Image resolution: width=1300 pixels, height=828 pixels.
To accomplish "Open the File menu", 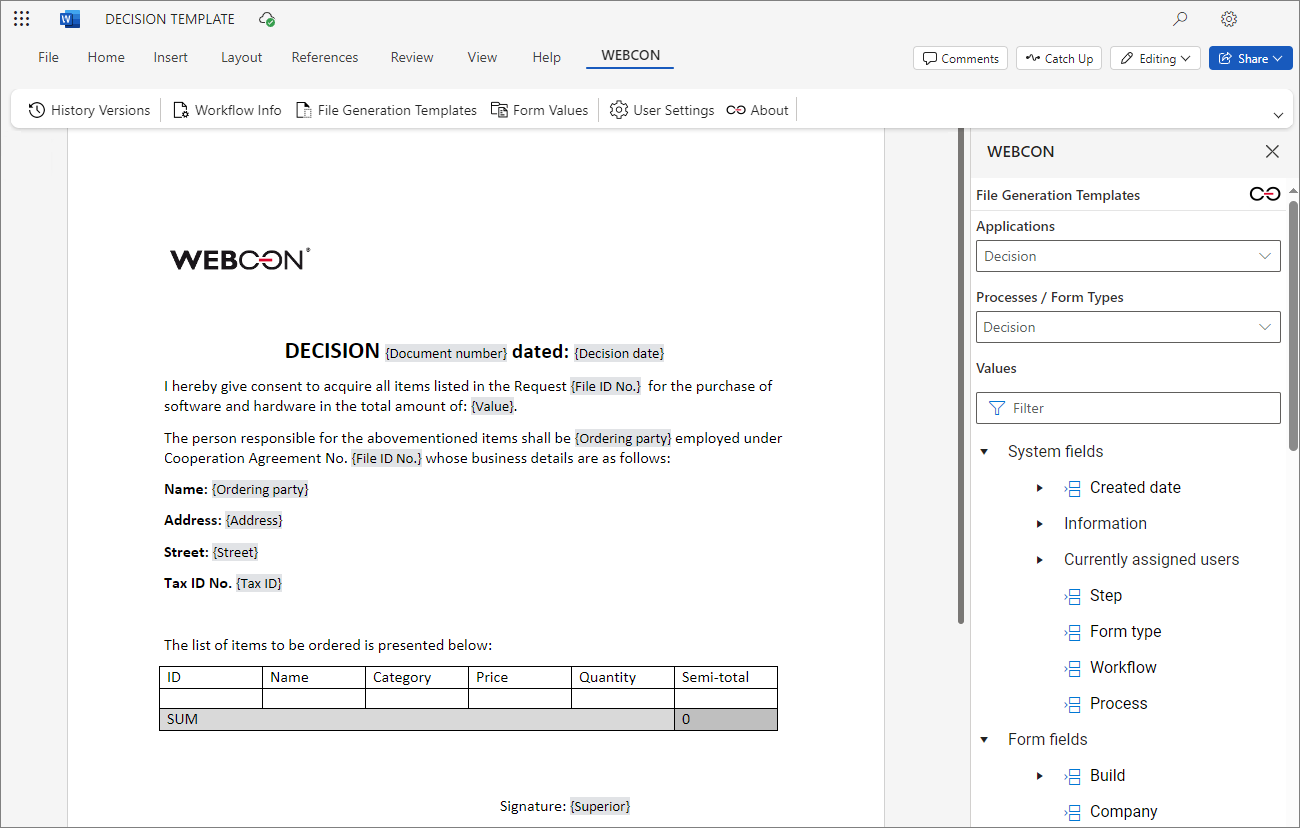I will 48,57.
